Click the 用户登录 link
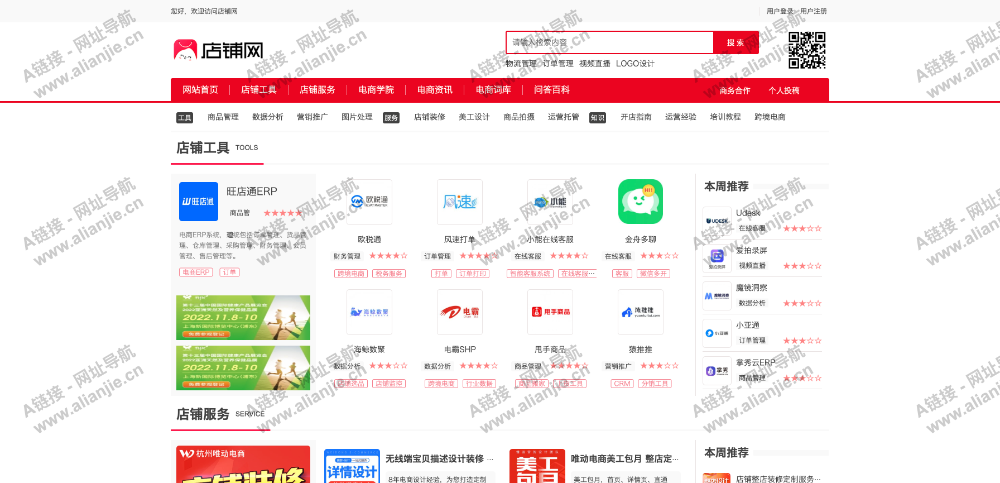Viewport: 1000px width, 483px height. click(x=780, y=11)
